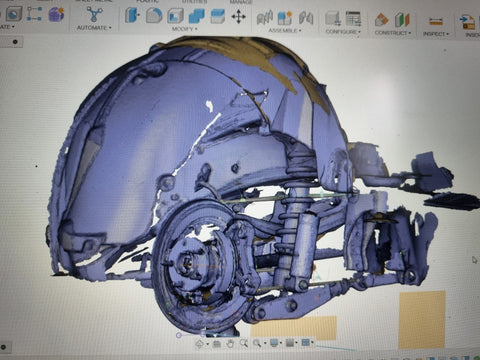Select the Offset Plane icon in Construct
The height and width of the screenshot is (360, 480).
coord(381,19)
